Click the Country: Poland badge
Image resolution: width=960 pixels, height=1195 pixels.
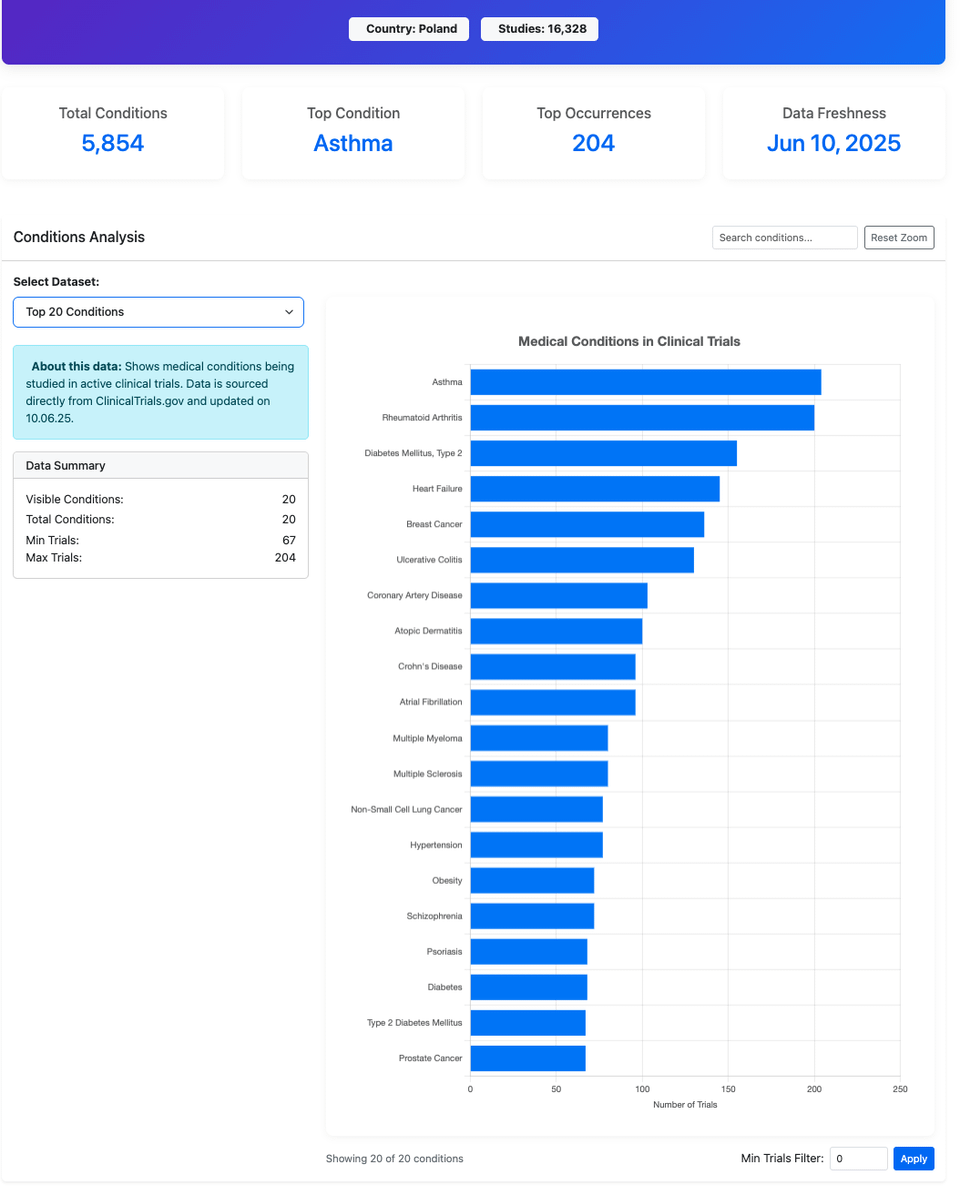pyautogui.click(x=409, y=29)
